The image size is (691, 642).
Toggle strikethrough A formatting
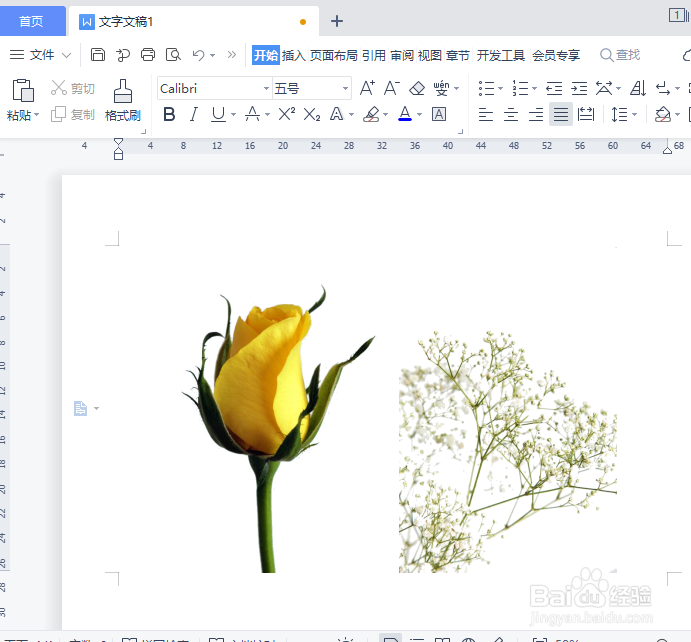[252, 115]
